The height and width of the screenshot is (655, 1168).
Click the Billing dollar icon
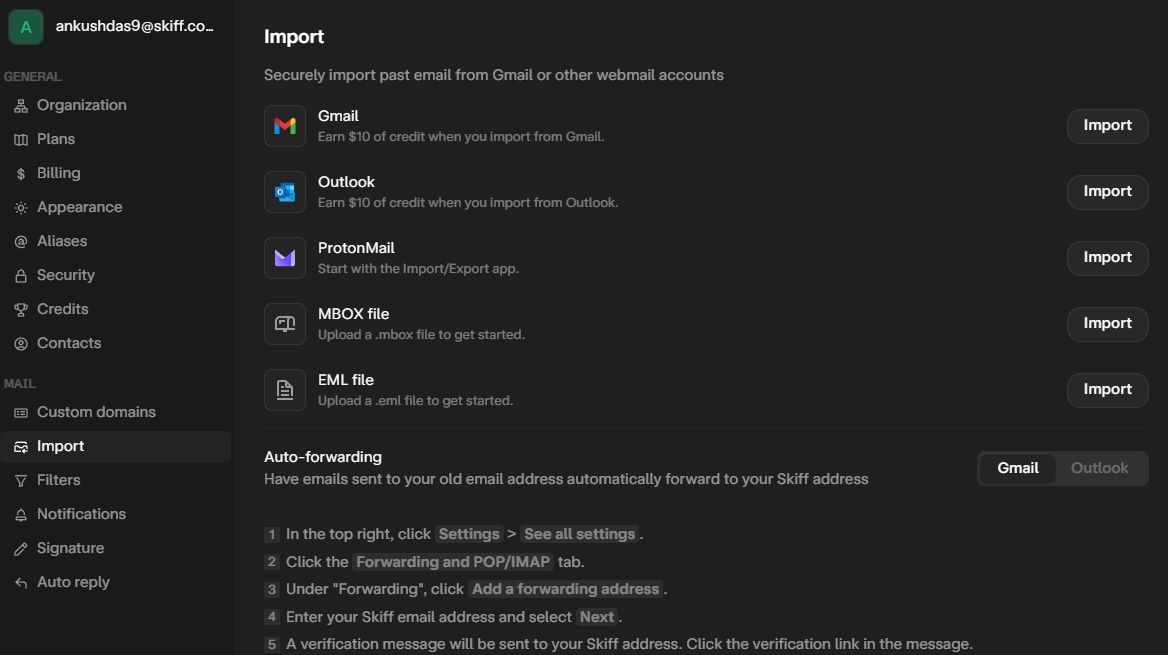click(20, 173)
